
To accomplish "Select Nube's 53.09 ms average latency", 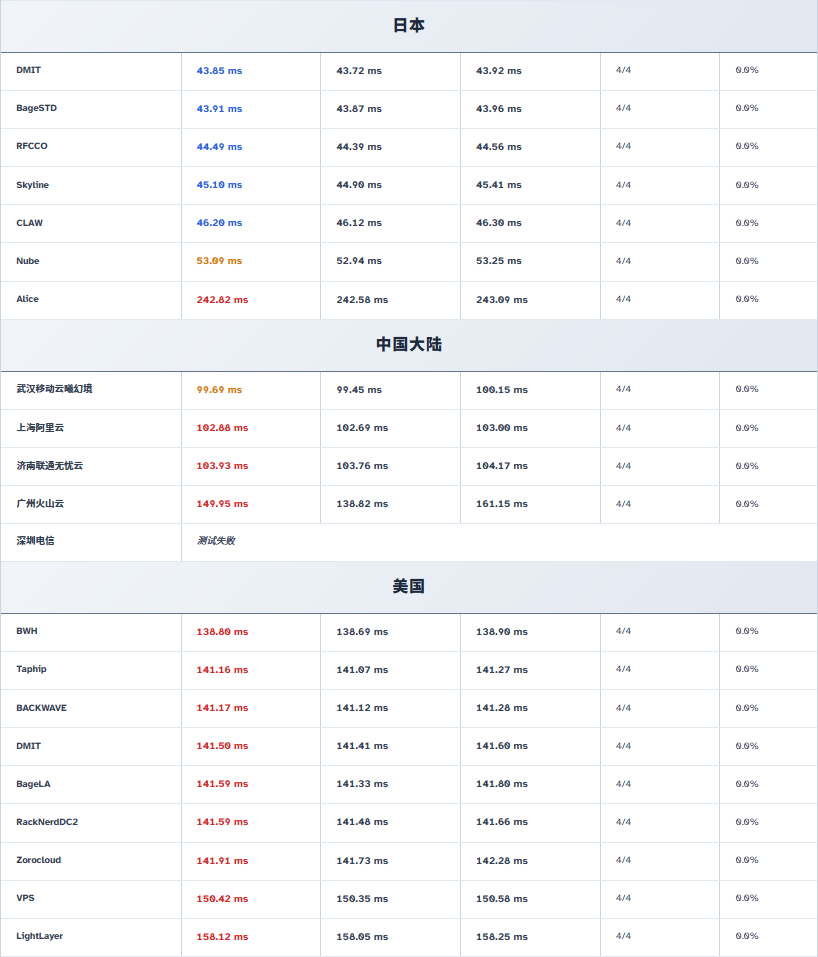I will click(x=219, y=261).
